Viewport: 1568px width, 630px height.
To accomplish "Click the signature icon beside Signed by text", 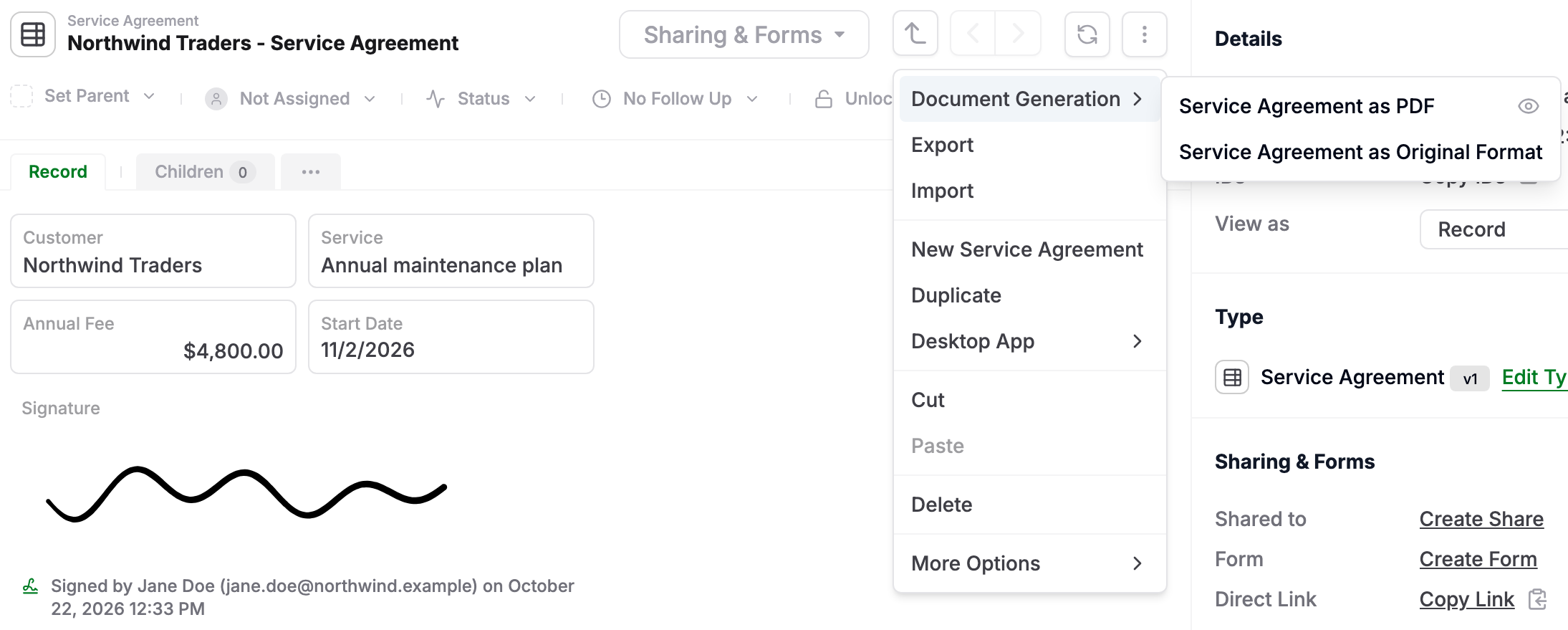I will point(30,586).
